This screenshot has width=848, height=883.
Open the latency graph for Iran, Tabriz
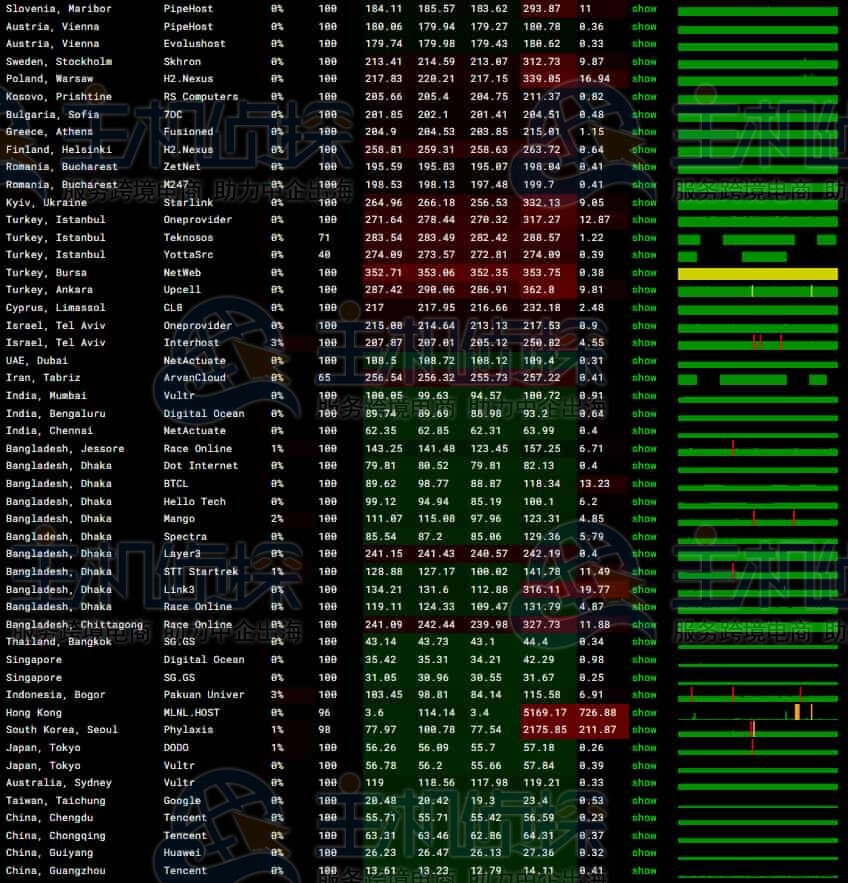click(757, 379)
